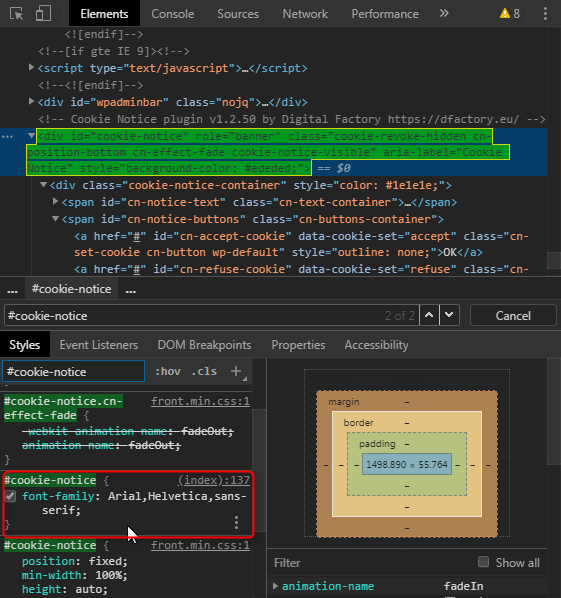Switch to the Elements tab
The height and width of the screenshot is (598, 561).
point(104,14)
